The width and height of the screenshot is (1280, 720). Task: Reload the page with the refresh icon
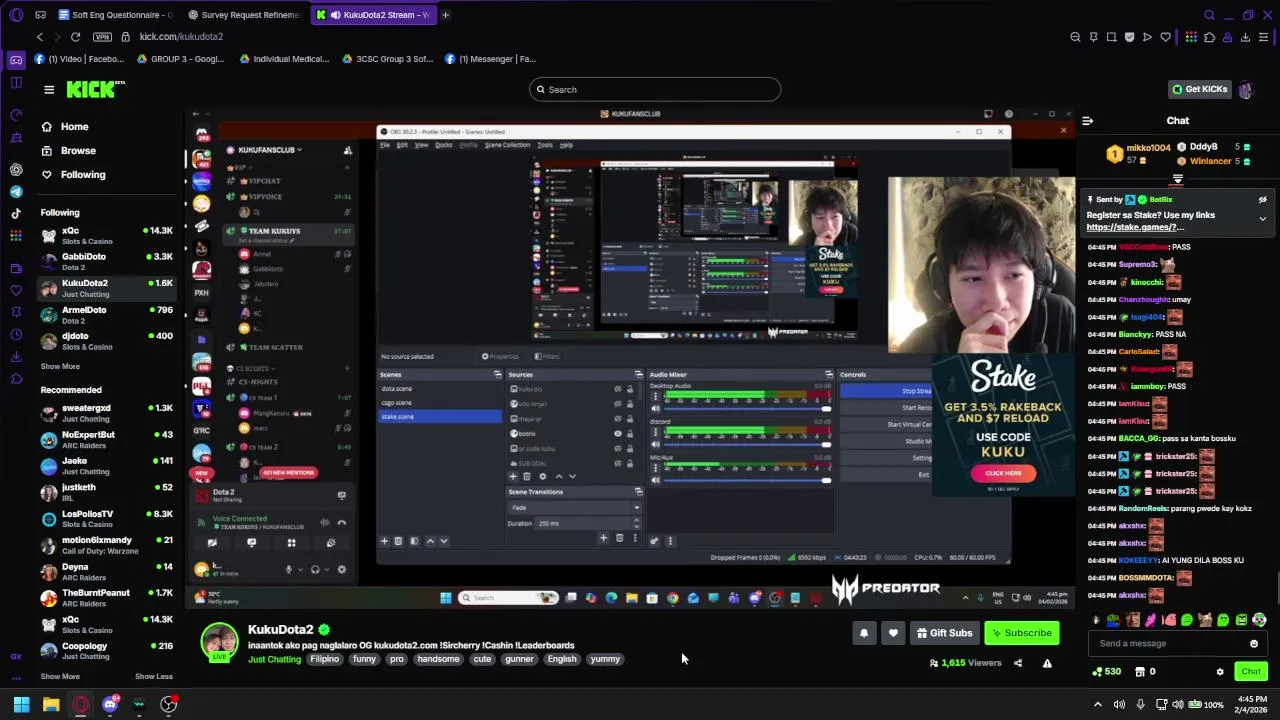75,37
